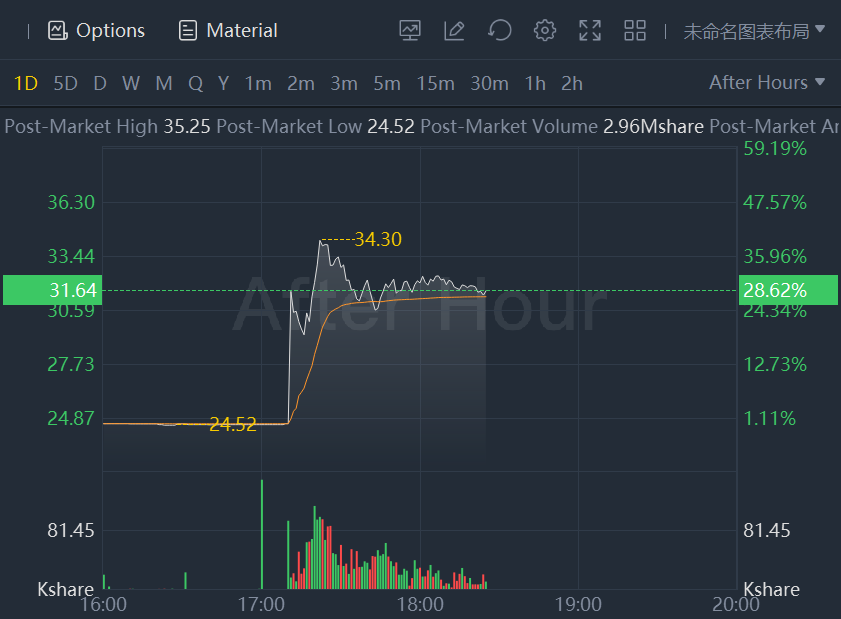The width and height of the screenshot is (841, 619).
Task: Click the 34.30 high price label
Action: click(378, 239)
